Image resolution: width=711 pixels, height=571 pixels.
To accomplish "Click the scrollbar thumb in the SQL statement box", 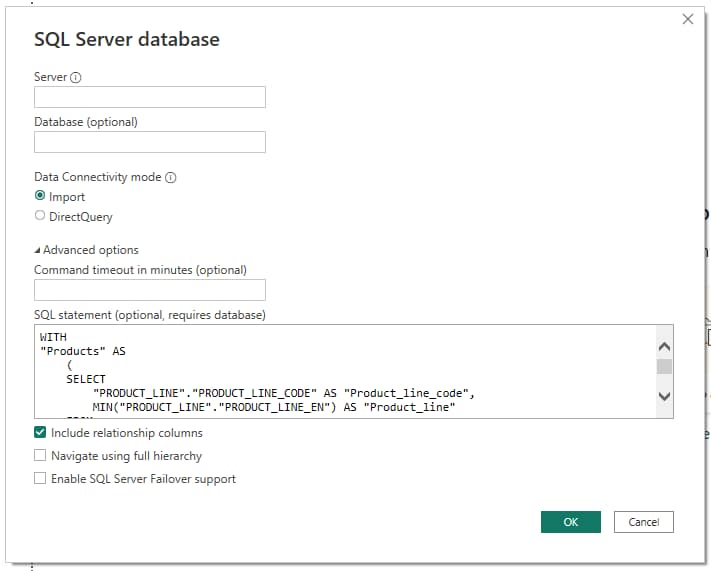I will [x=664, y=366].
